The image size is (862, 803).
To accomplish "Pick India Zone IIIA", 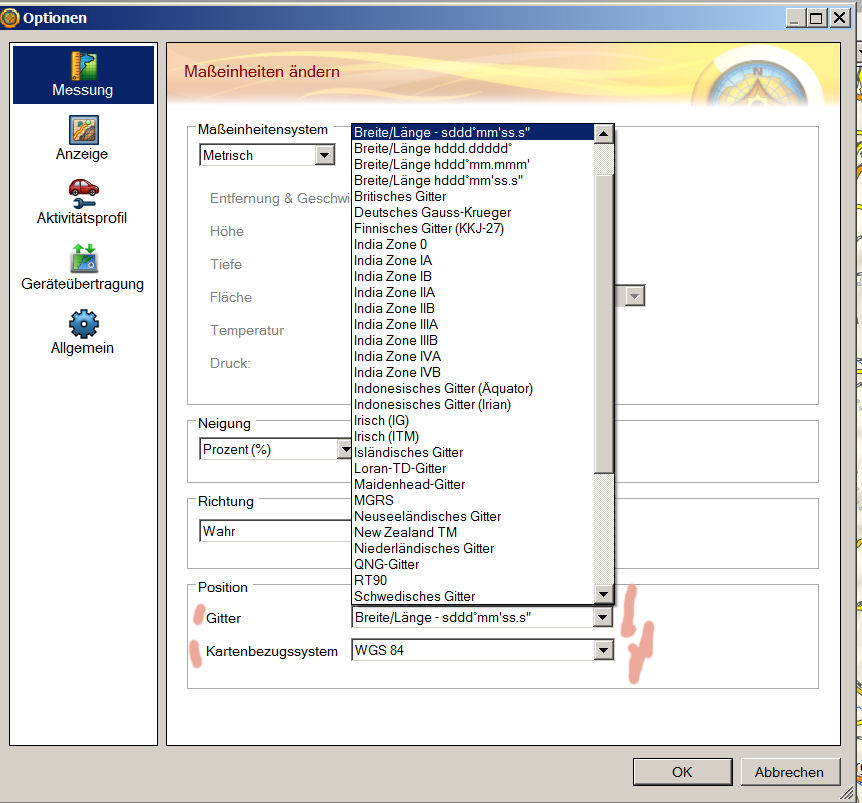I will tap(473, 324).
